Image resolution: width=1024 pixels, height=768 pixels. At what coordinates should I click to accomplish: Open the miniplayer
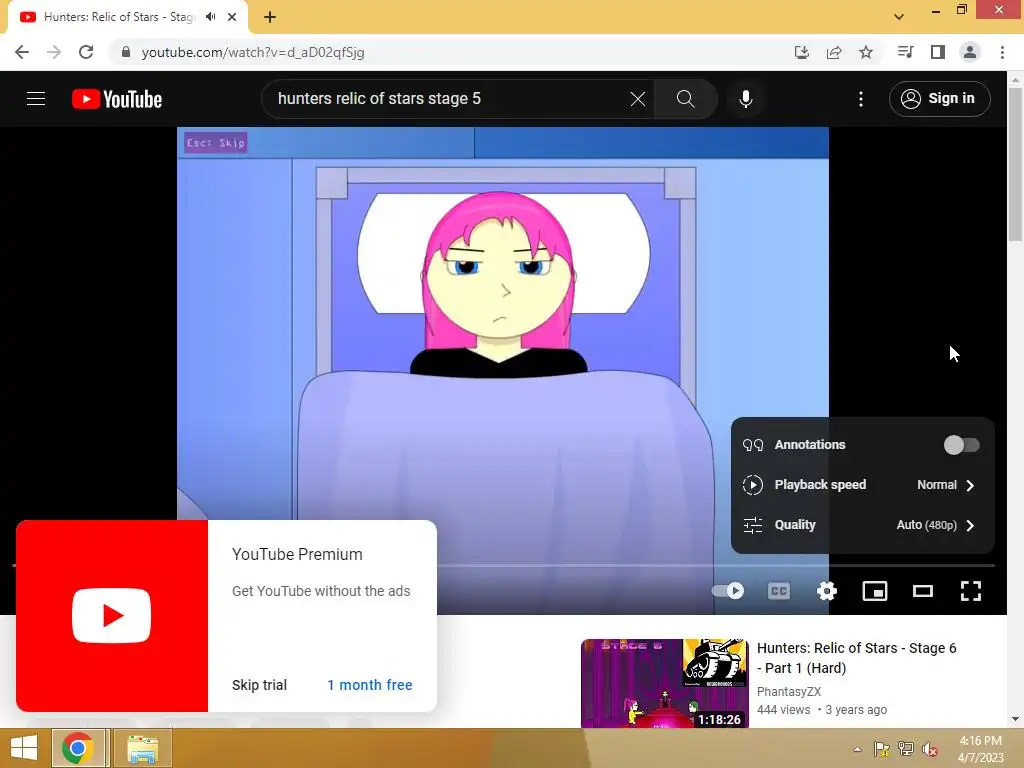tap(874, 591)
